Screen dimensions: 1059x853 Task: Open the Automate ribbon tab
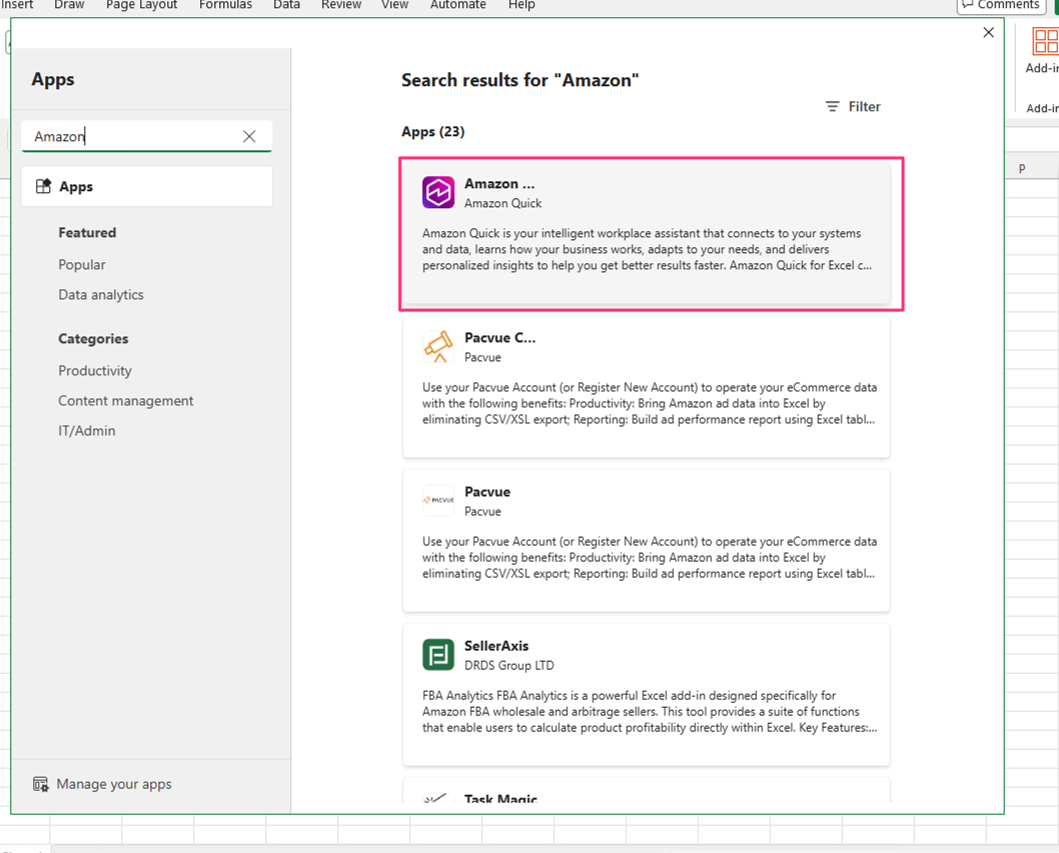pyautogui.click(x=458, y=5)
